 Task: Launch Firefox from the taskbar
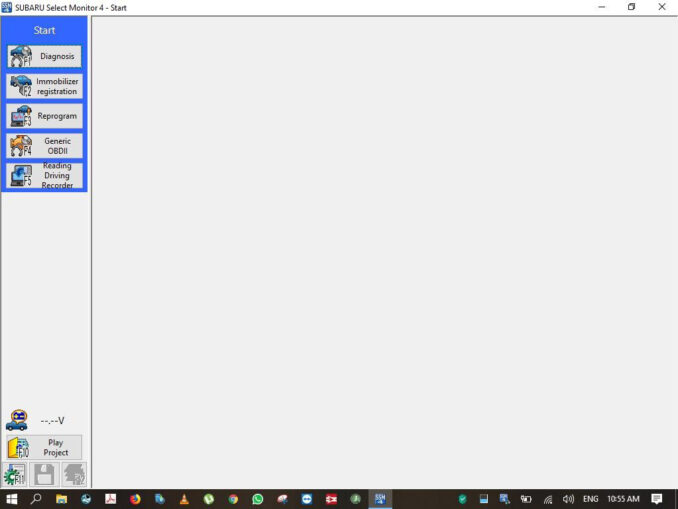coord(135,498)
